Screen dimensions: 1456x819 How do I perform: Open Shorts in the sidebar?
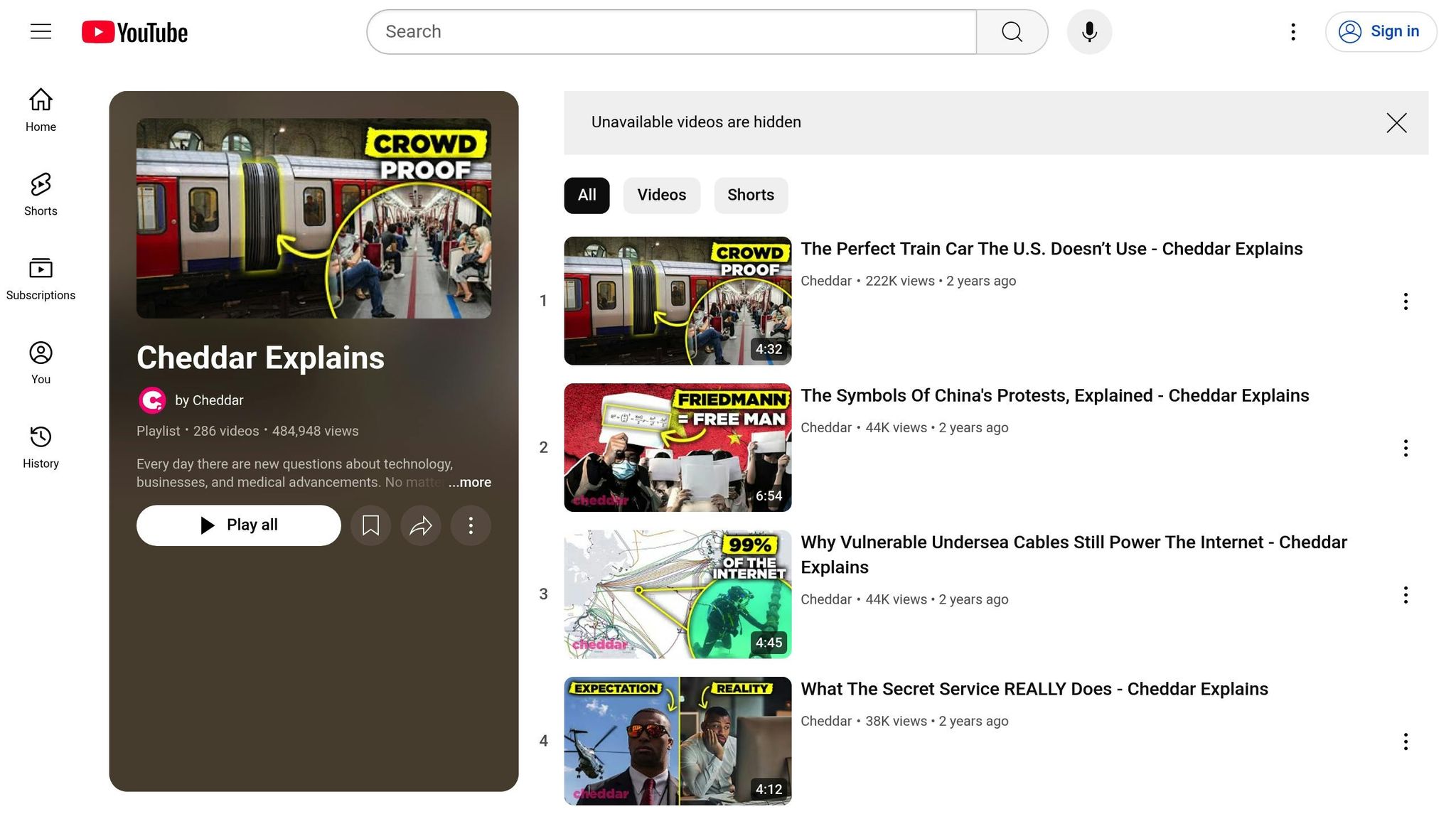pos(41,194)
